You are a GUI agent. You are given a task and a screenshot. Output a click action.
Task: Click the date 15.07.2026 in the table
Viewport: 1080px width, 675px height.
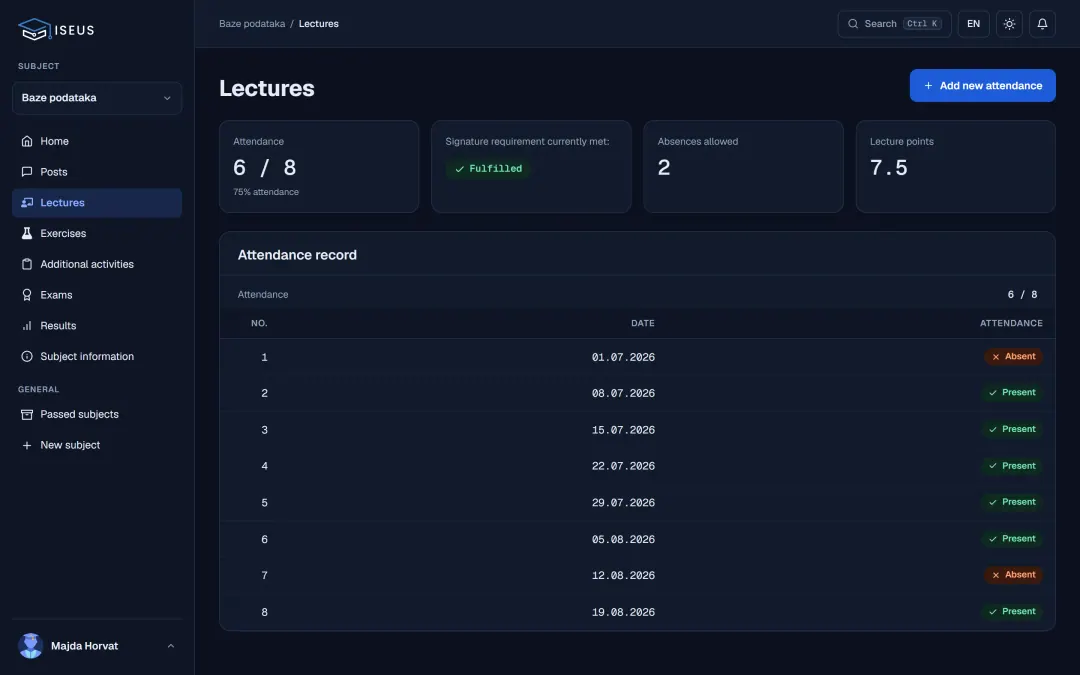623,430
